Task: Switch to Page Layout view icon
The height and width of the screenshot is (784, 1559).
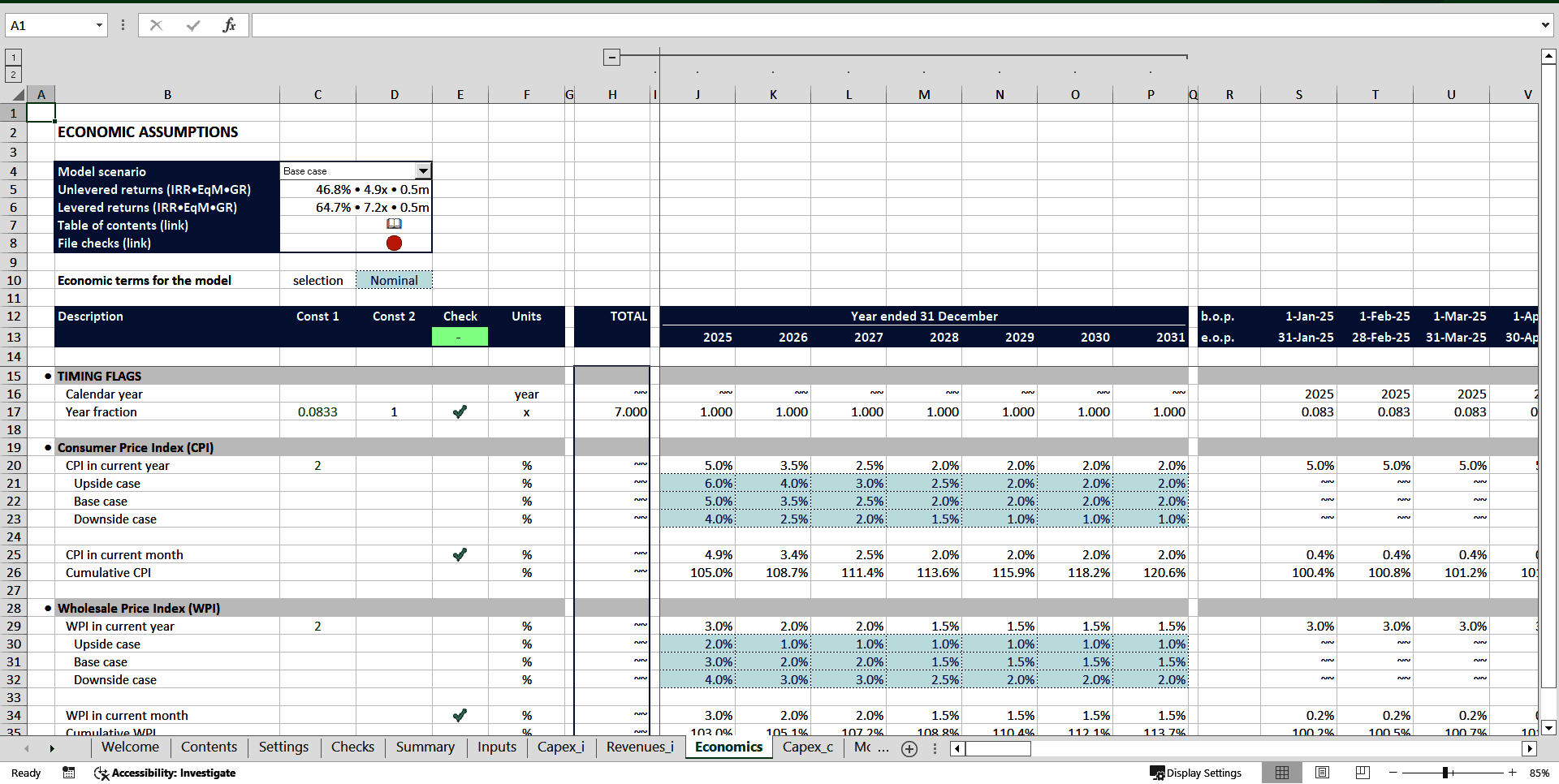Action: [x=1322, y=773]
